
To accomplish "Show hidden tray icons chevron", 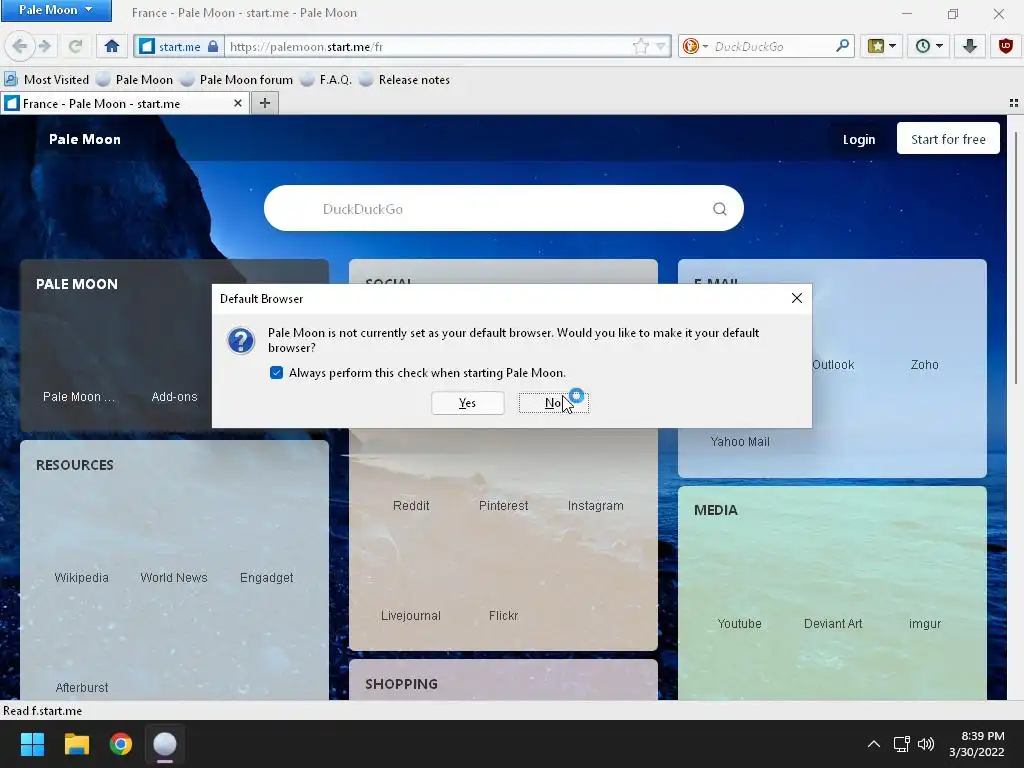I will [874, 744].
